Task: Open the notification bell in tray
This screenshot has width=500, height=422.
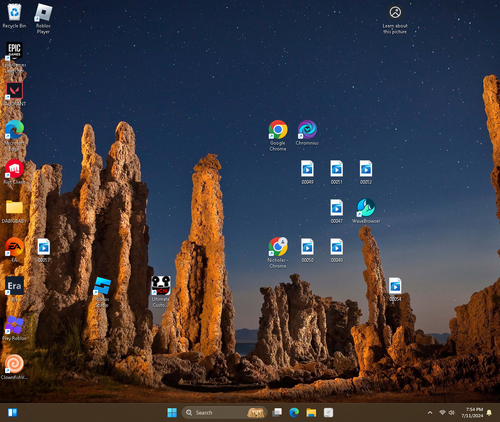Action: 489,413
